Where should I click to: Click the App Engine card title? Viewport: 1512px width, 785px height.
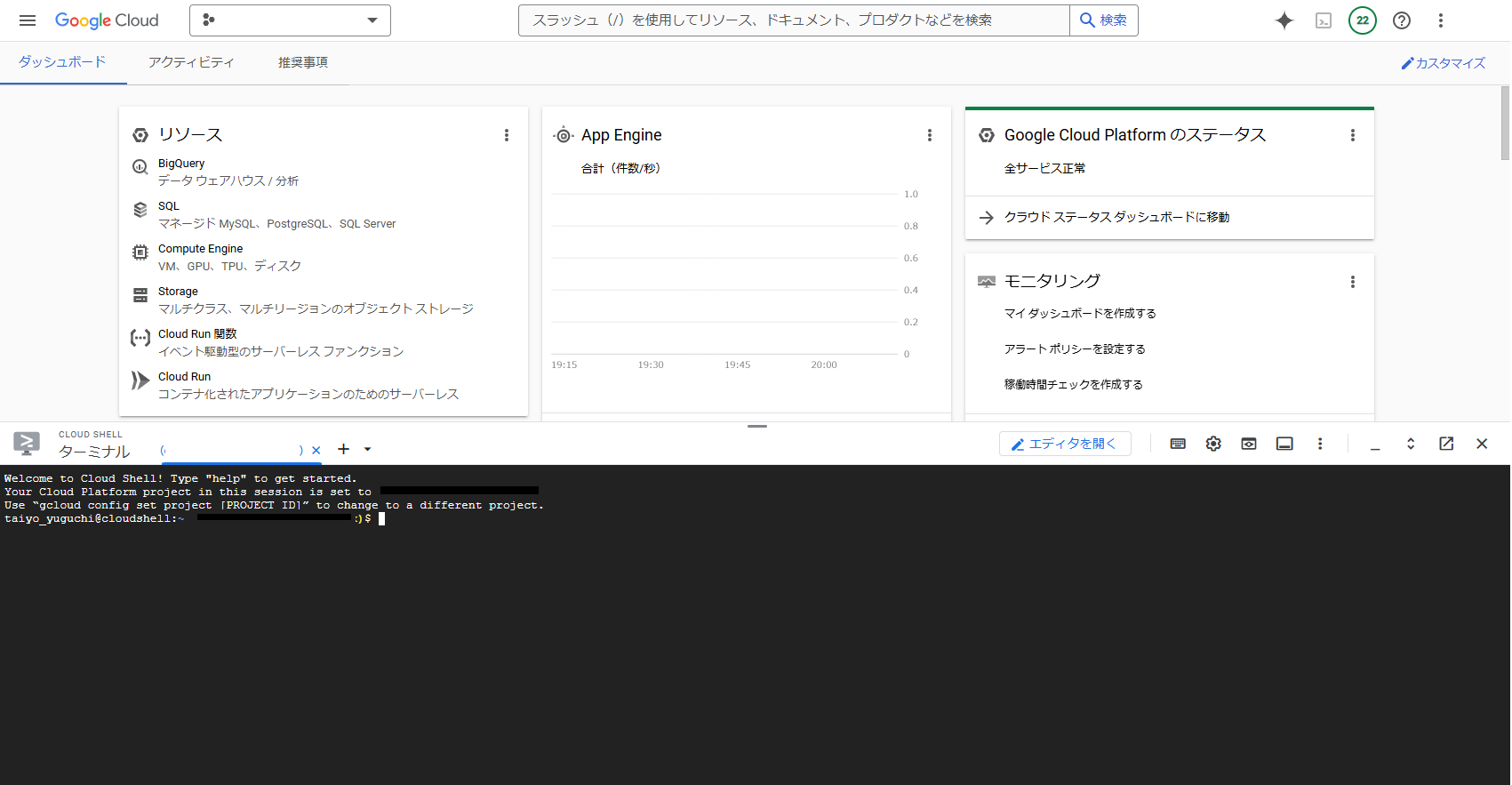pyautogui.click(x=621, y=135)
